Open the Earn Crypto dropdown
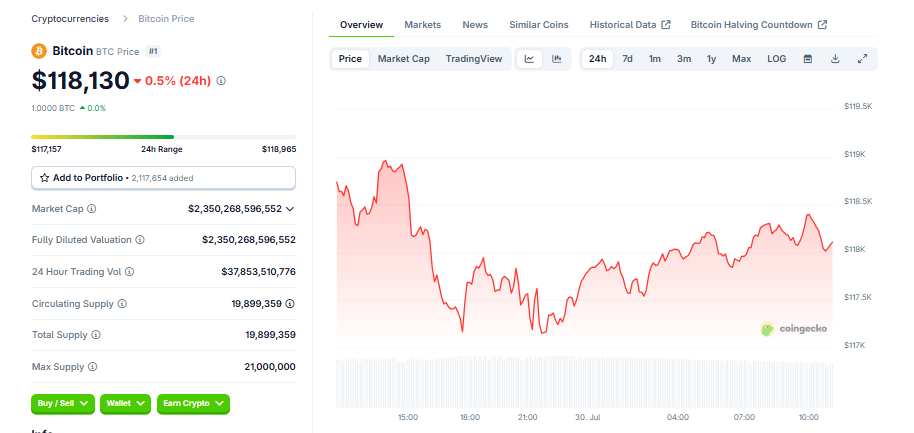This screenshot has height=433, width=914. [194, 403]
